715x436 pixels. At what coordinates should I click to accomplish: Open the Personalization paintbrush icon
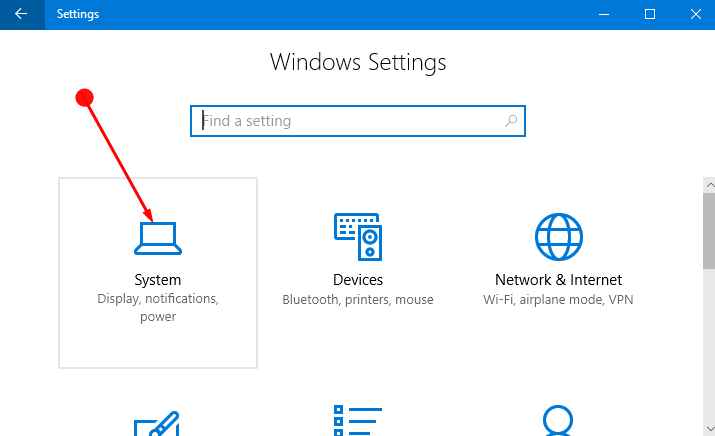tap(156, 423)
